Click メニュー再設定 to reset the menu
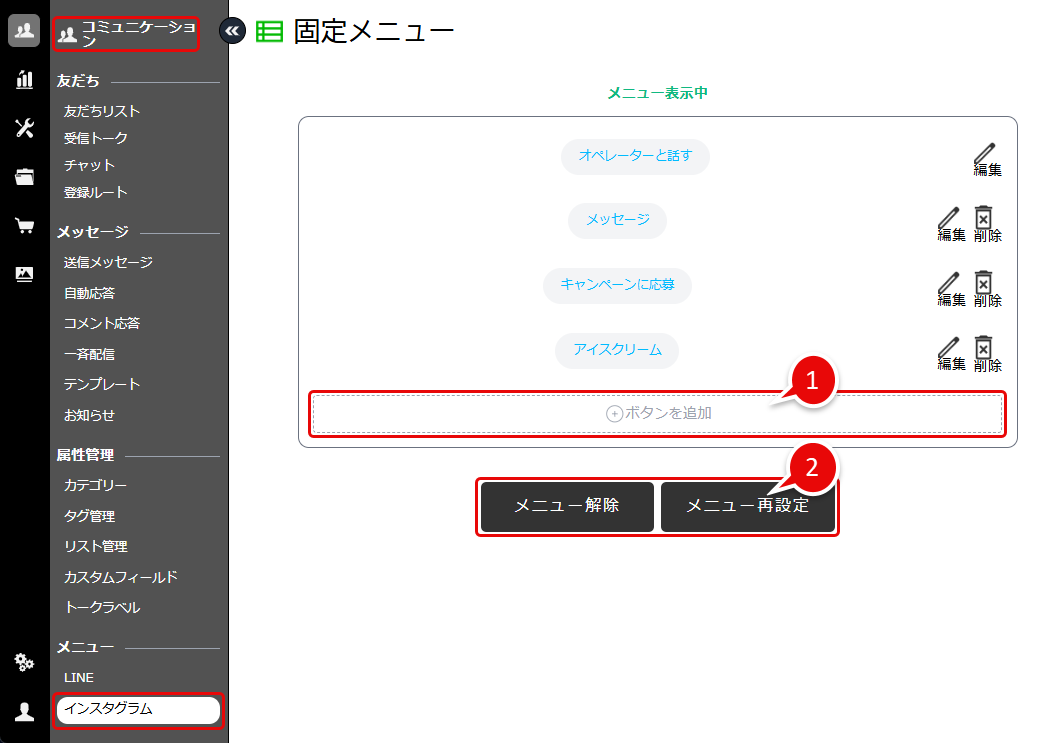The height and width of the screenshot is (743, 1048). click(x=749, y=506)
